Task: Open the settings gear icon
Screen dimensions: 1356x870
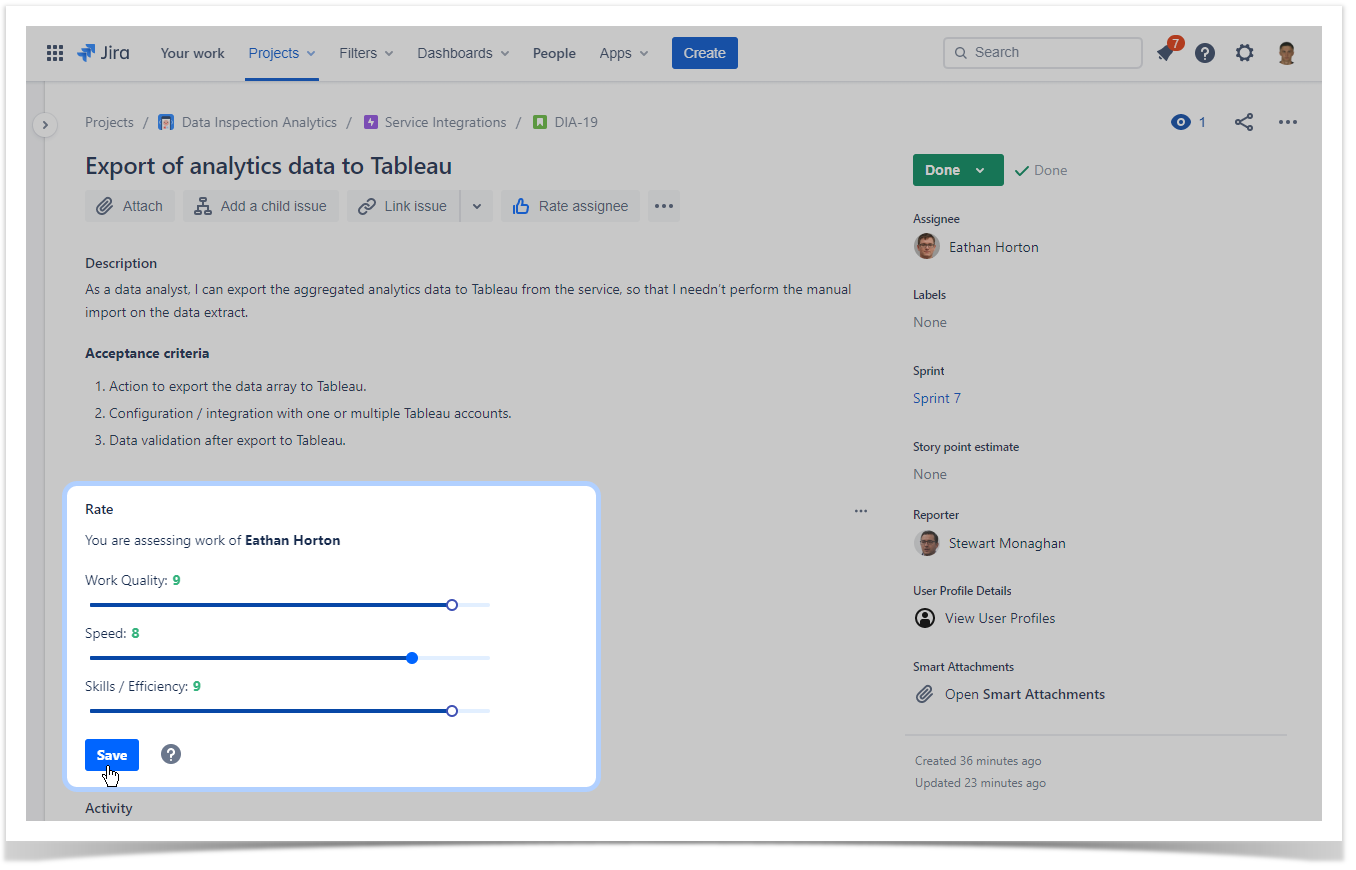Action: coord(1244,53)
